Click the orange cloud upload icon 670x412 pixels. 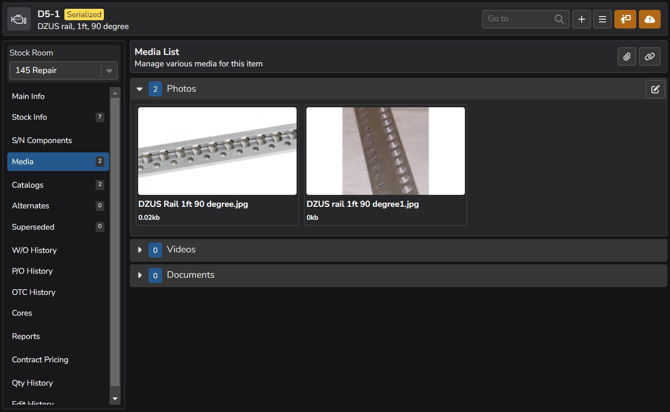coord(649,19)
